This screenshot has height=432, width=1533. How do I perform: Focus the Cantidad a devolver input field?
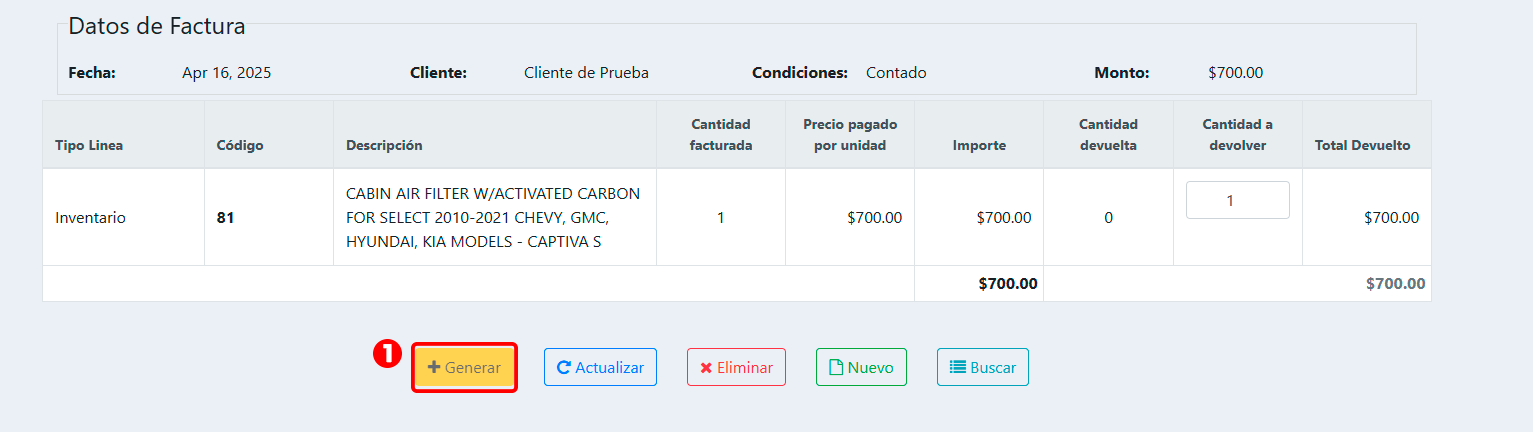(x=1237, y=200)
